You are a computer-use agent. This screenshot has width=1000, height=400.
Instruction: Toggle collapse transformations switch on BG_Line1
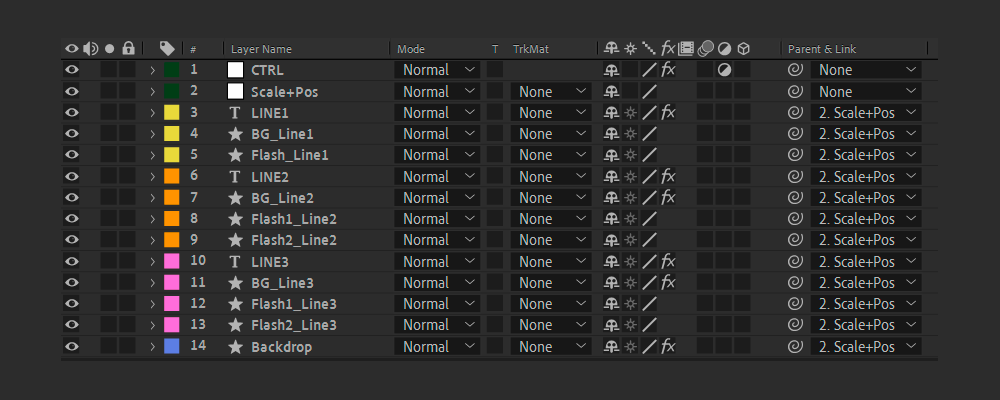coord(630,134)
